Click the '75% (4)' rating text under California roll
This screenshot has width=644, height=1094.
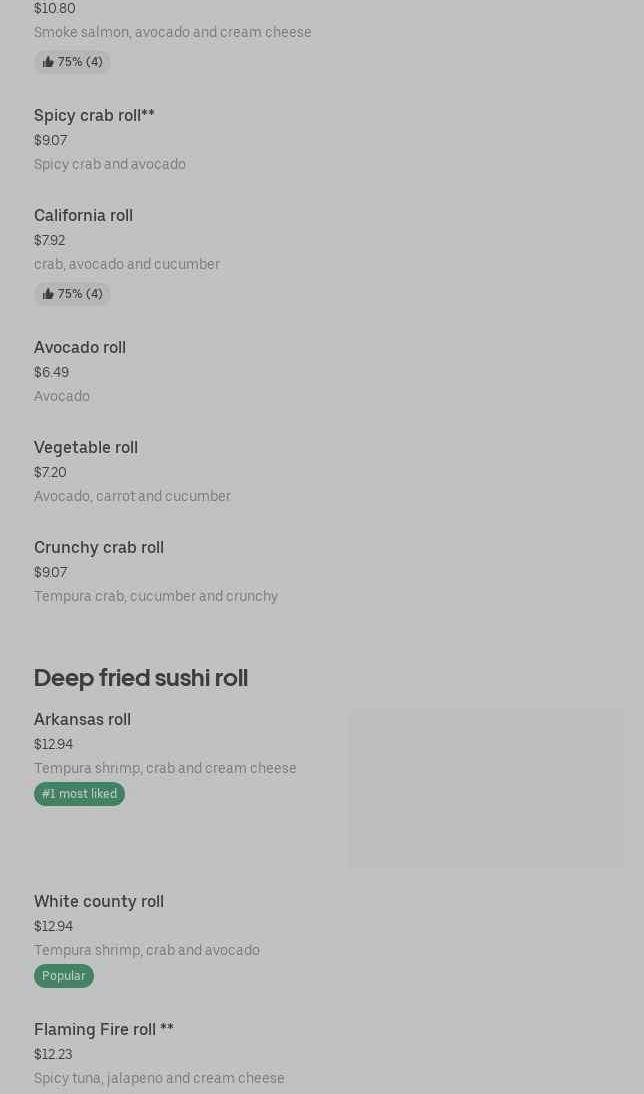click(x=80, y=294)
